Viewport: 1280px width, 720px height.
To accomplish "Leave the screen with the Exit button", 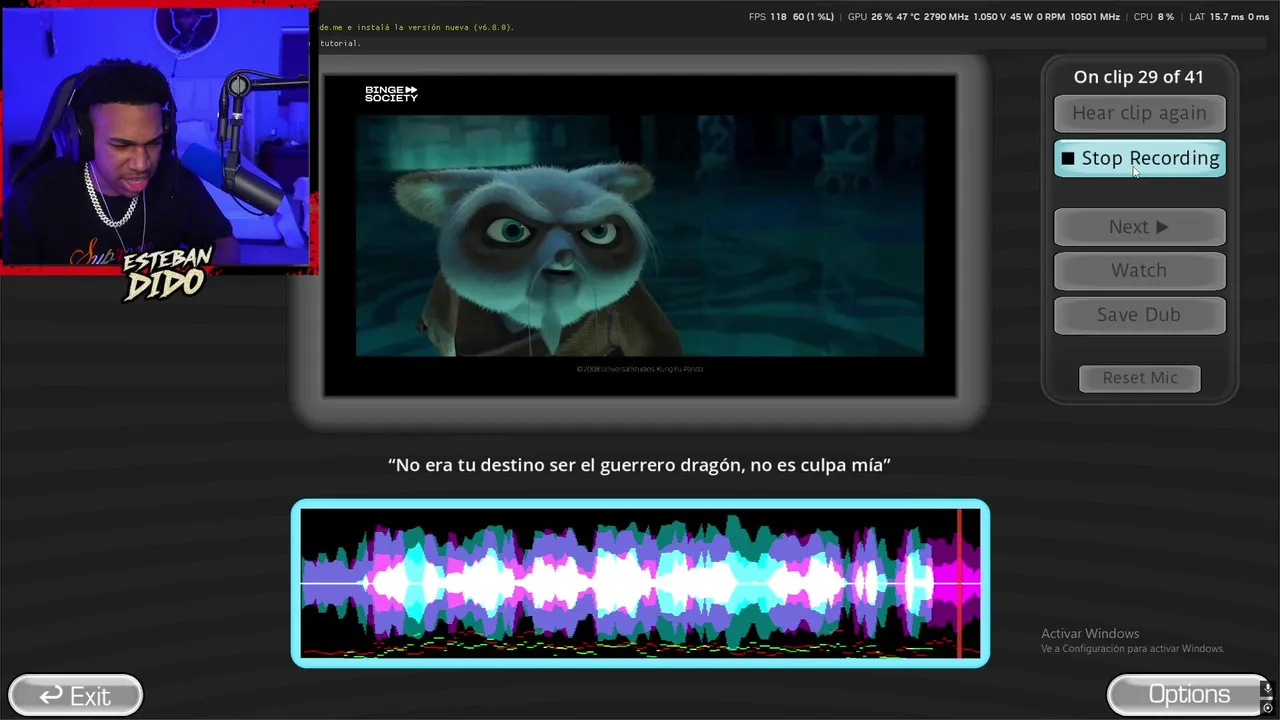I will click(76, 695).
